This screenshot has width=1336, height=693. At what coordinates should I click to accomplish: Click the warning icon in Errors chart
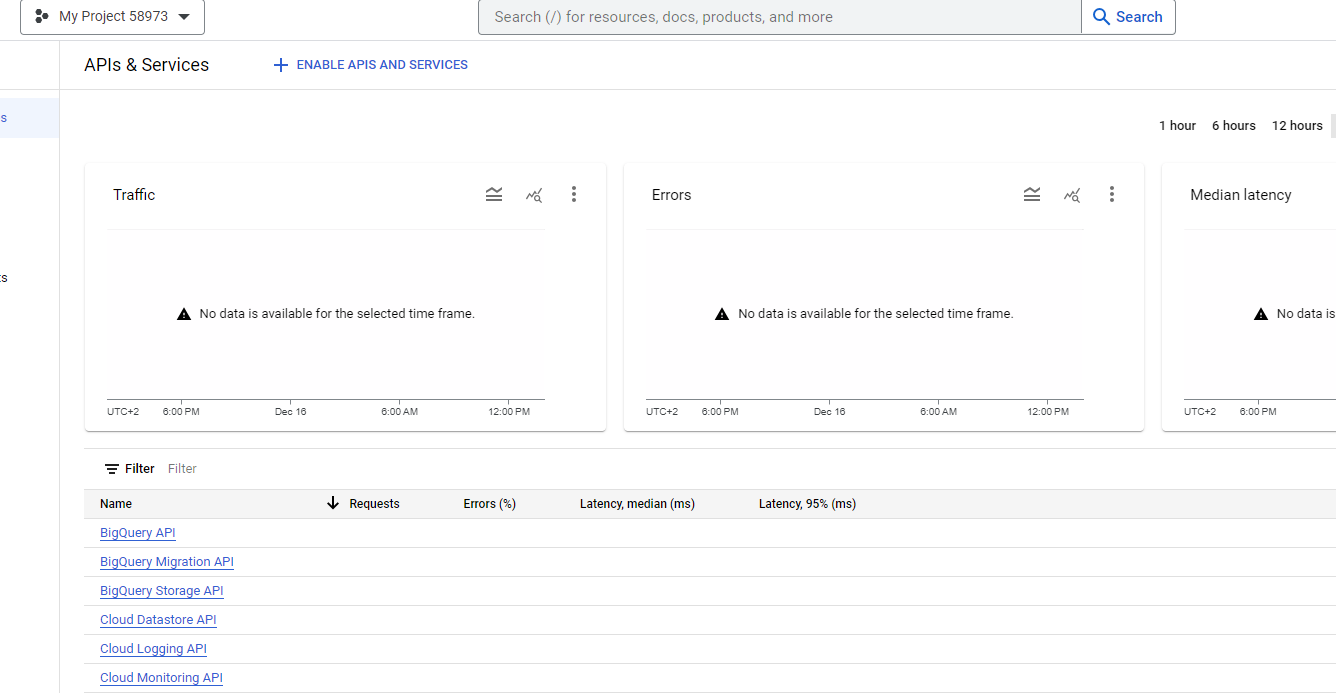click(722, 314)
